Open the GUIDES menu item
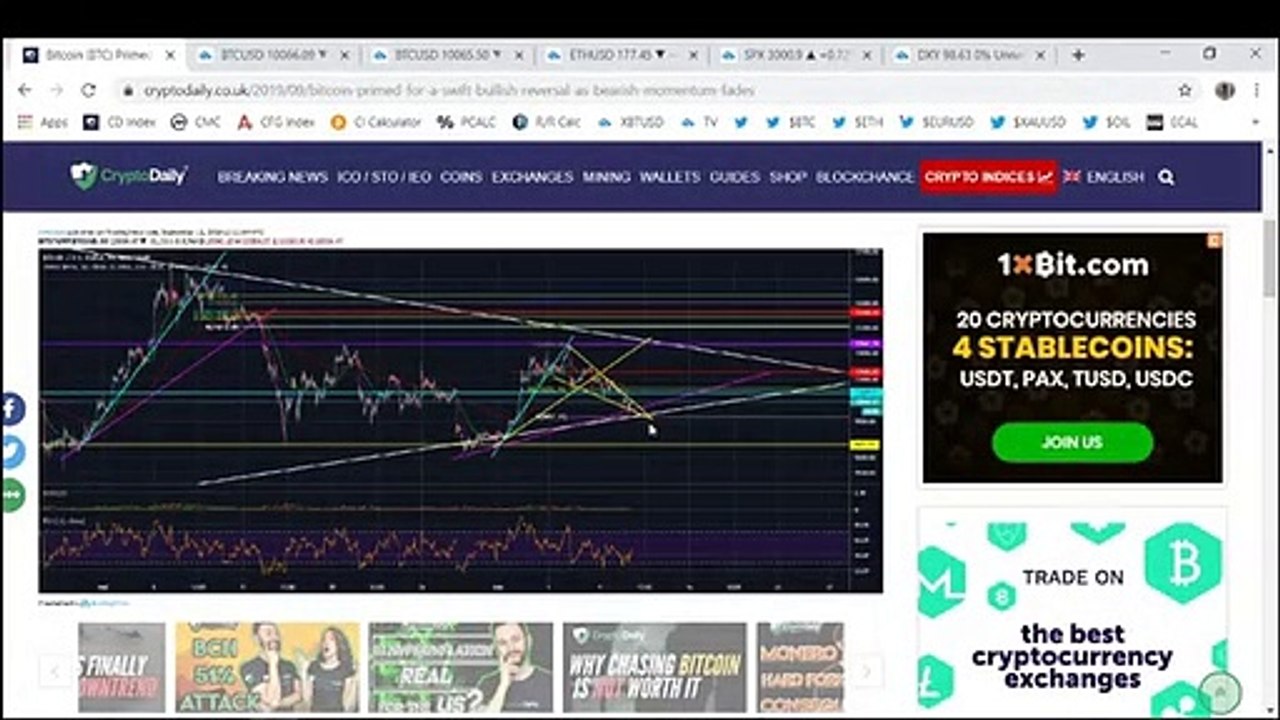 click(735, 177)
